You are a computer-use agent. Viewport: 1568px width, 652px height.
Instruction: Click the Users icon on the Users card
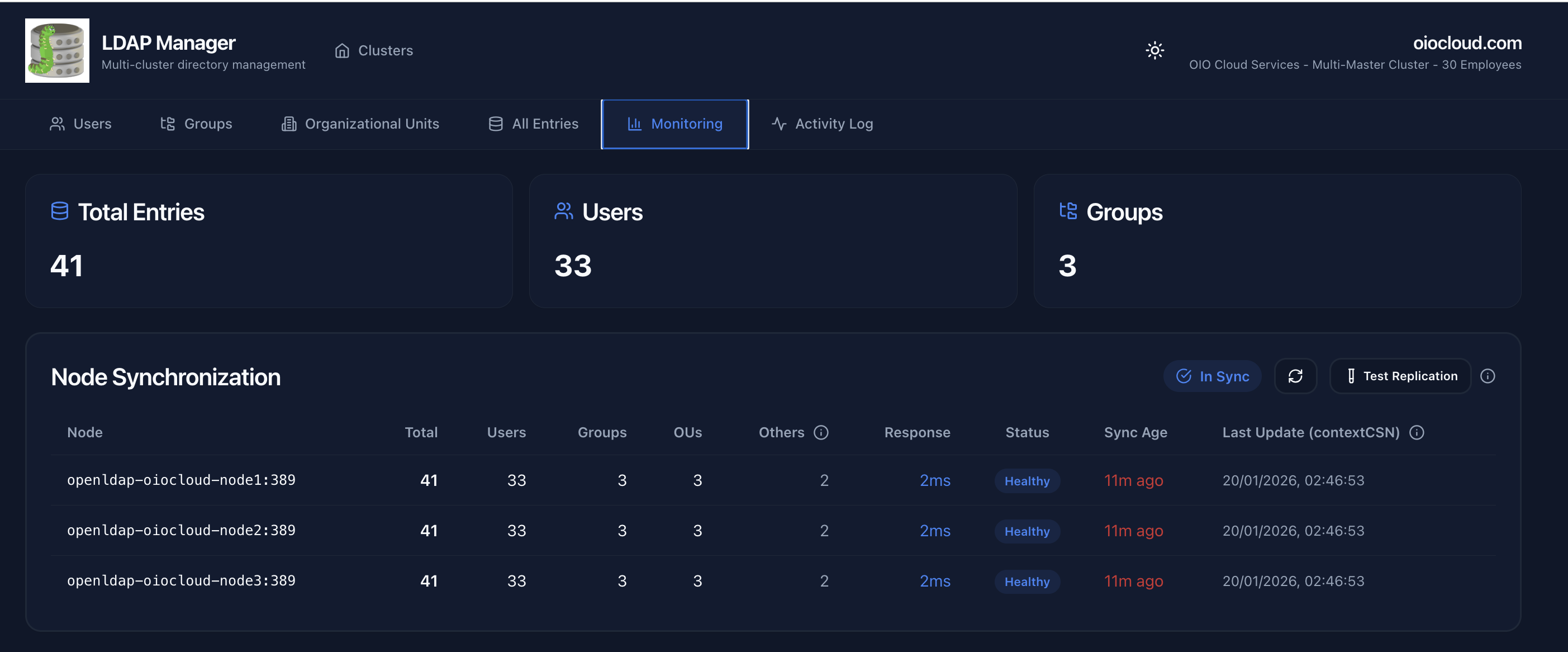point(563,211)
